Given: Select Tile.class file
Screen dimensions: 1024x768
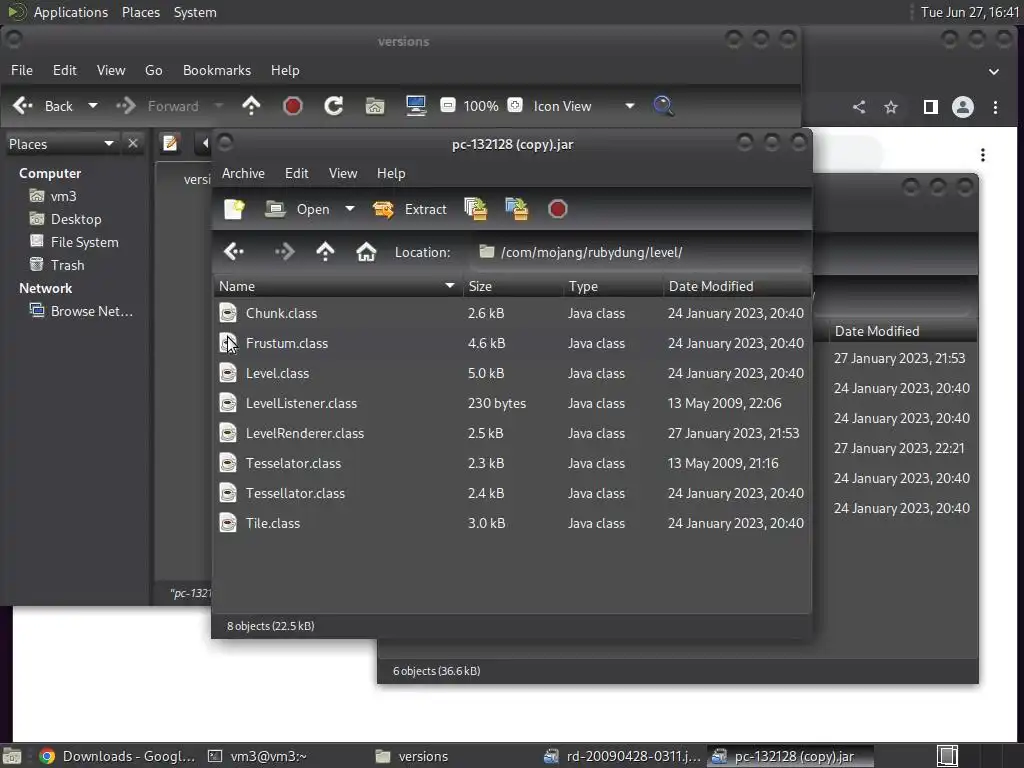Looking at the screenshot, I should point(512,523).
